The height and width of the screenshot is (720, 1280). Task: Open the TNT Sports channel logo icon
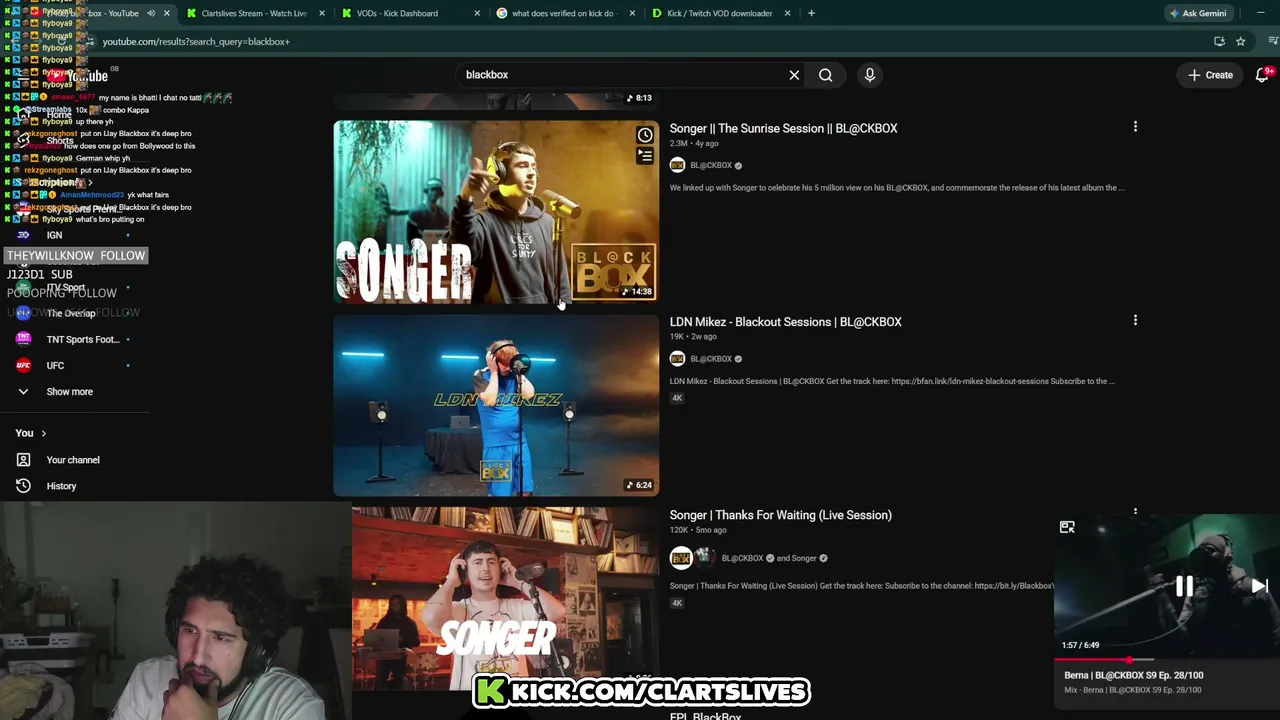[23, 339]
